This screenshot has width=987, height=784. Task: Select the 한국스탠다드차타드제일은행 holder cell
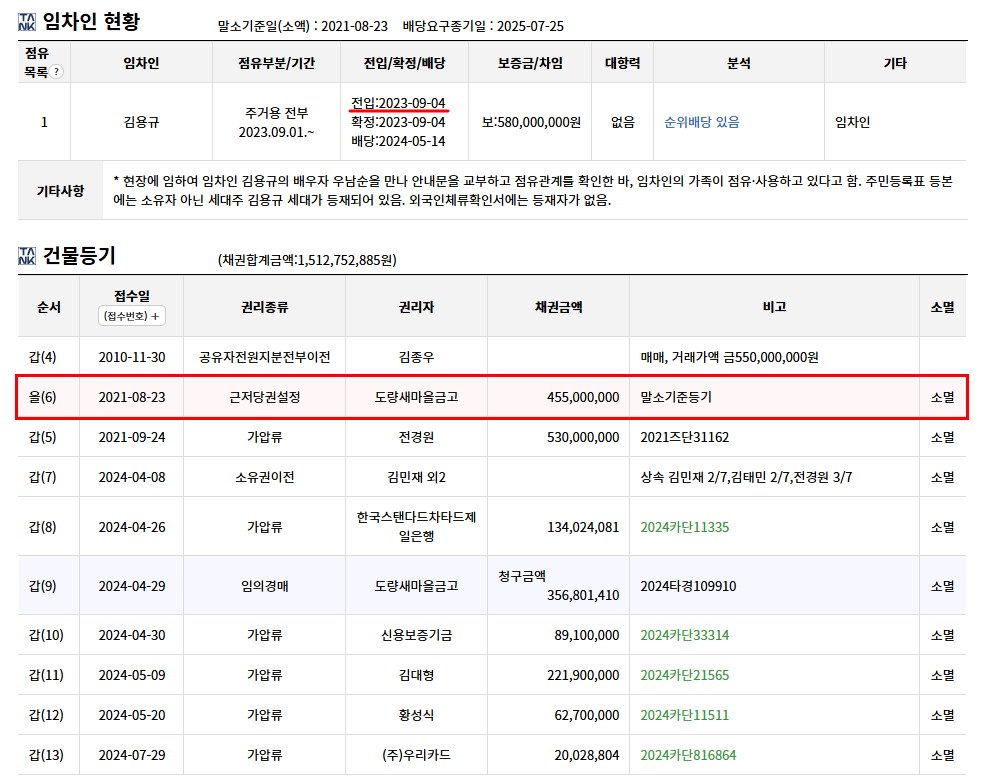pyautogui.click(x=416, y=527)
